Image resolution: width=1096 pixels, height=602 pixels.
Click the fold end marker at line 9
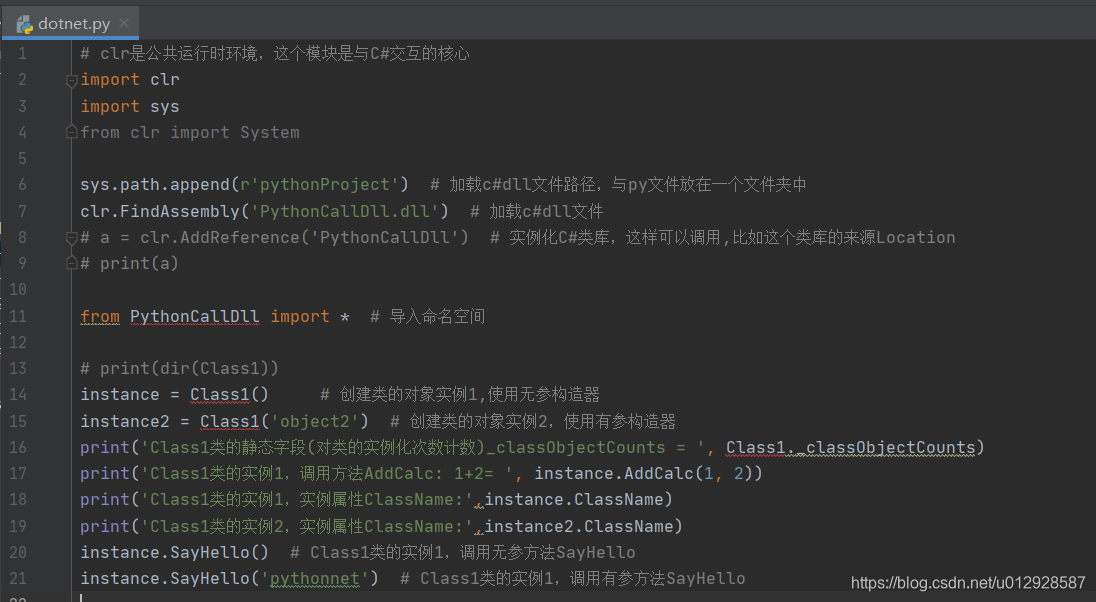point(70,263)
